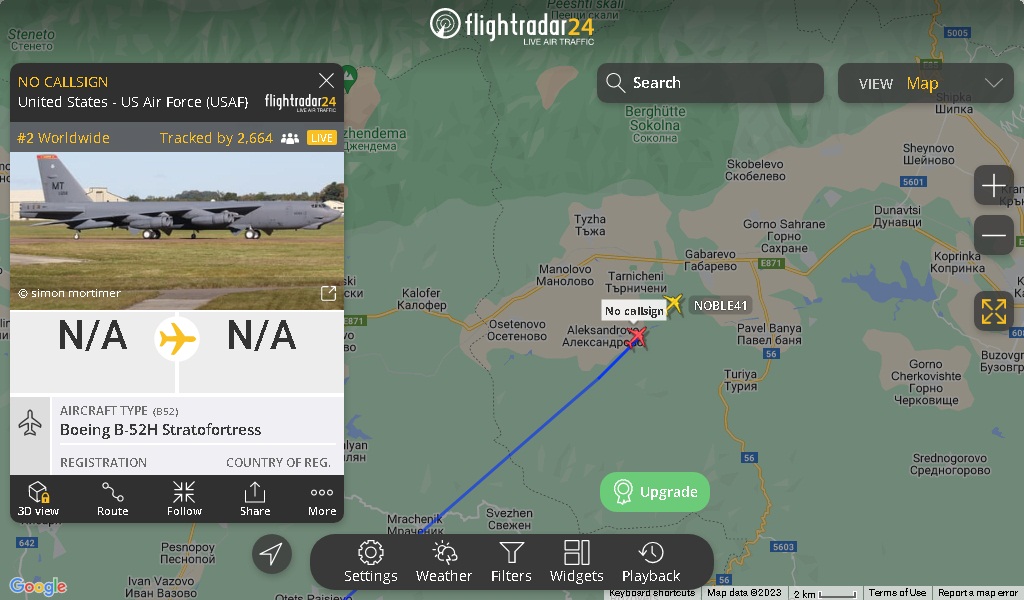Zoom in on the map
The width and height of the screenshot is (1024, 600).
(993, 185)
